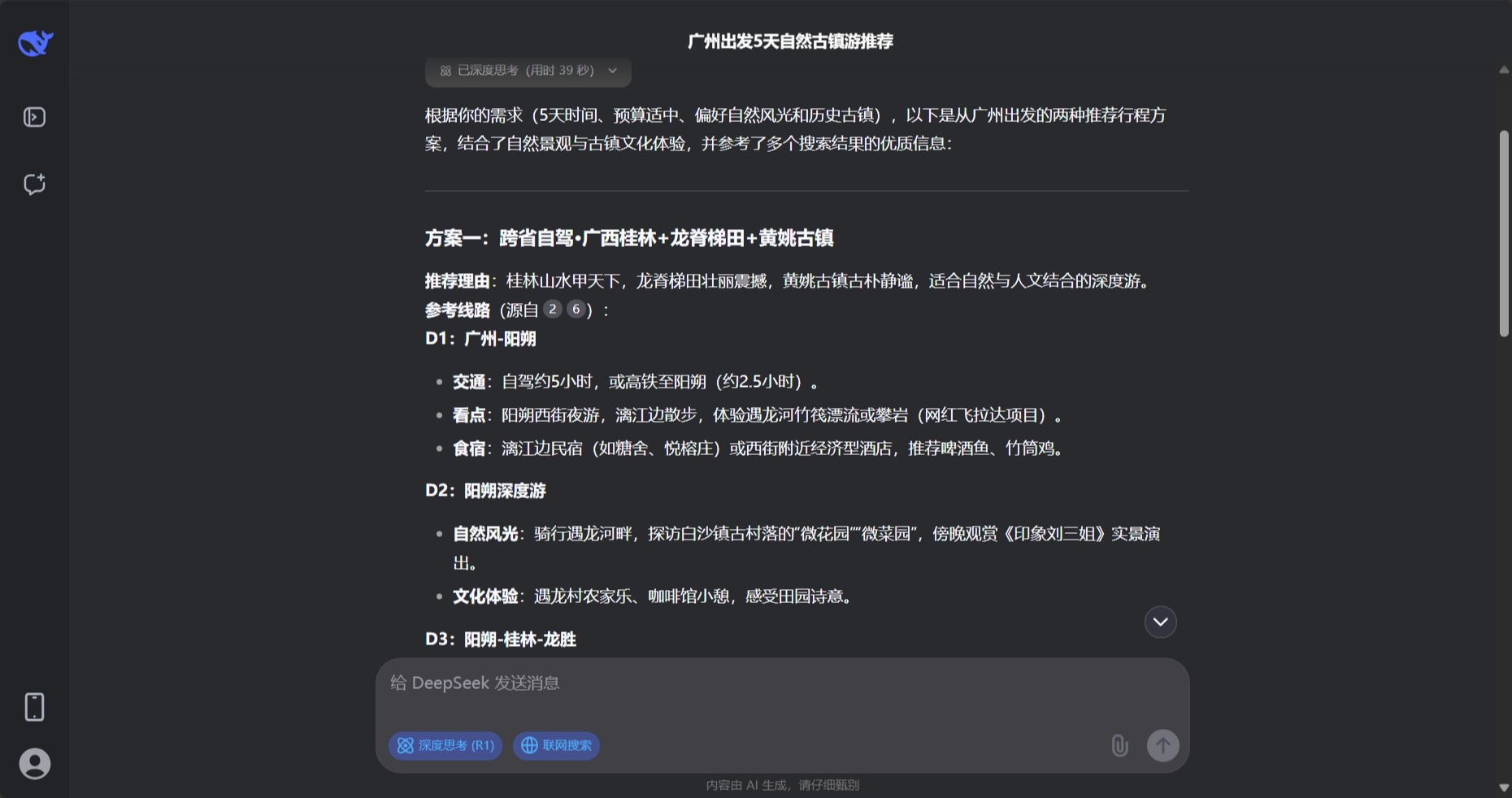Click the D1：广州-阳朔 heading
1512x798 pixels.
[x=480, y=339]
